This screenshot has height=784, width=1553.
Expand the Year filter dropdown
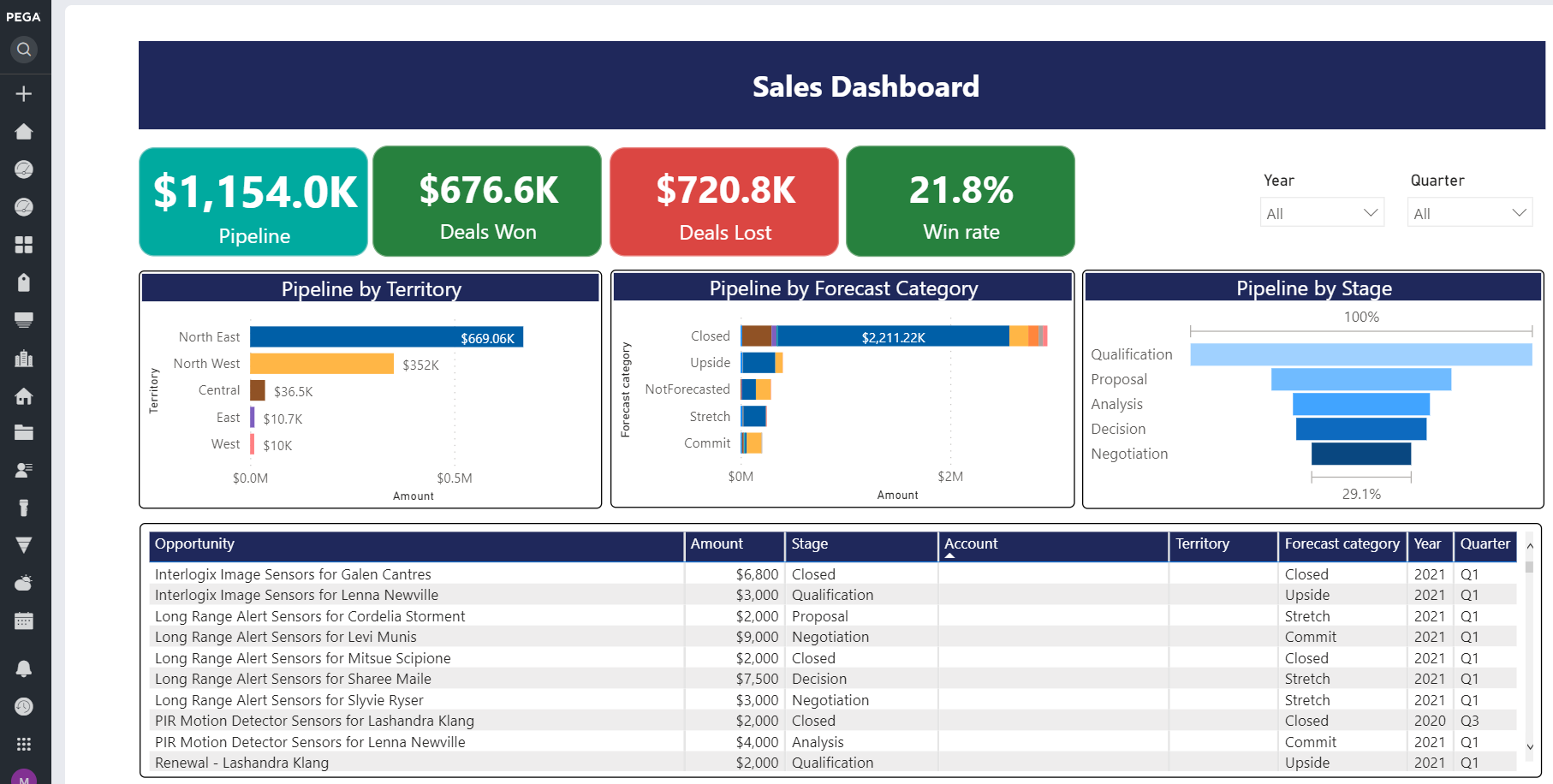(1322, 213)
